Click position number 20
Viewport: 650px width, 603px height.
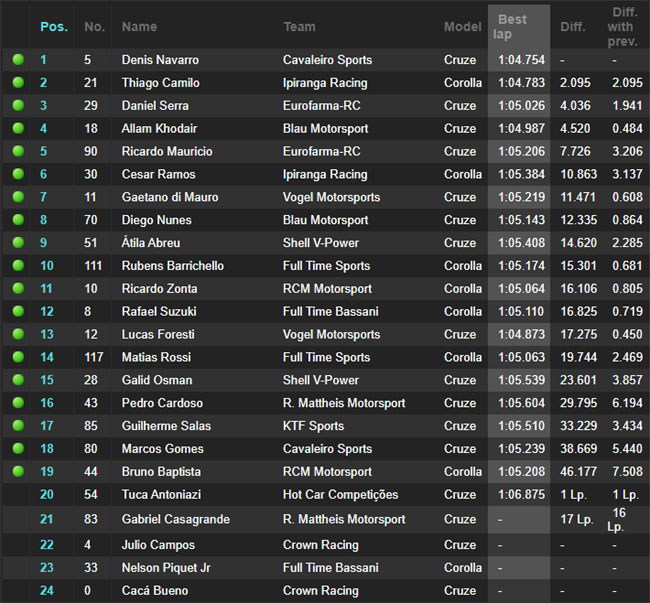coord(47,494)
